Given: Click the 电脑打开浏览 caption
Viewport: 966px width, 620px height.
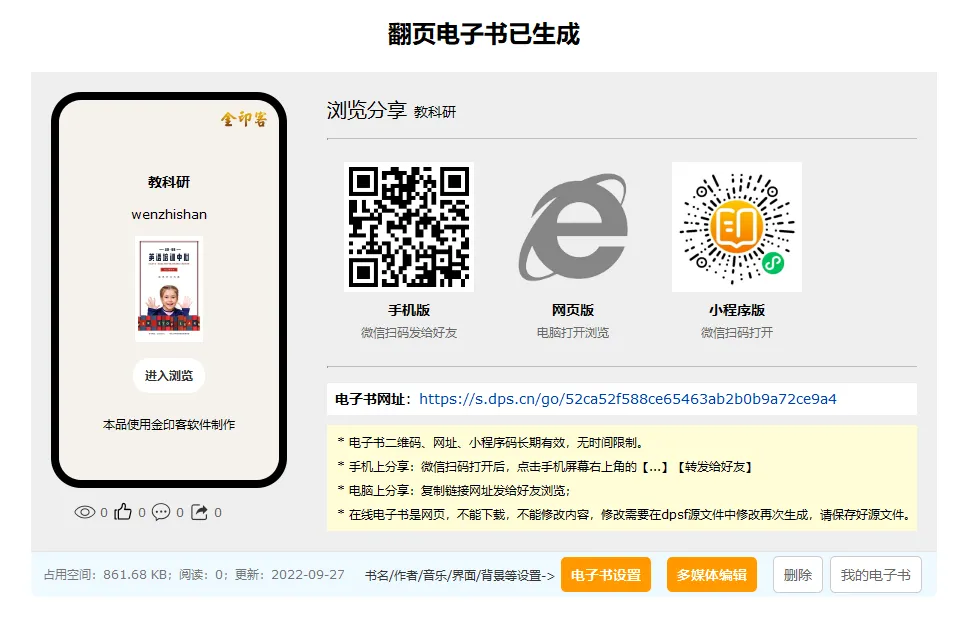Looking at the screenshot, I should [x=573, y=333].
